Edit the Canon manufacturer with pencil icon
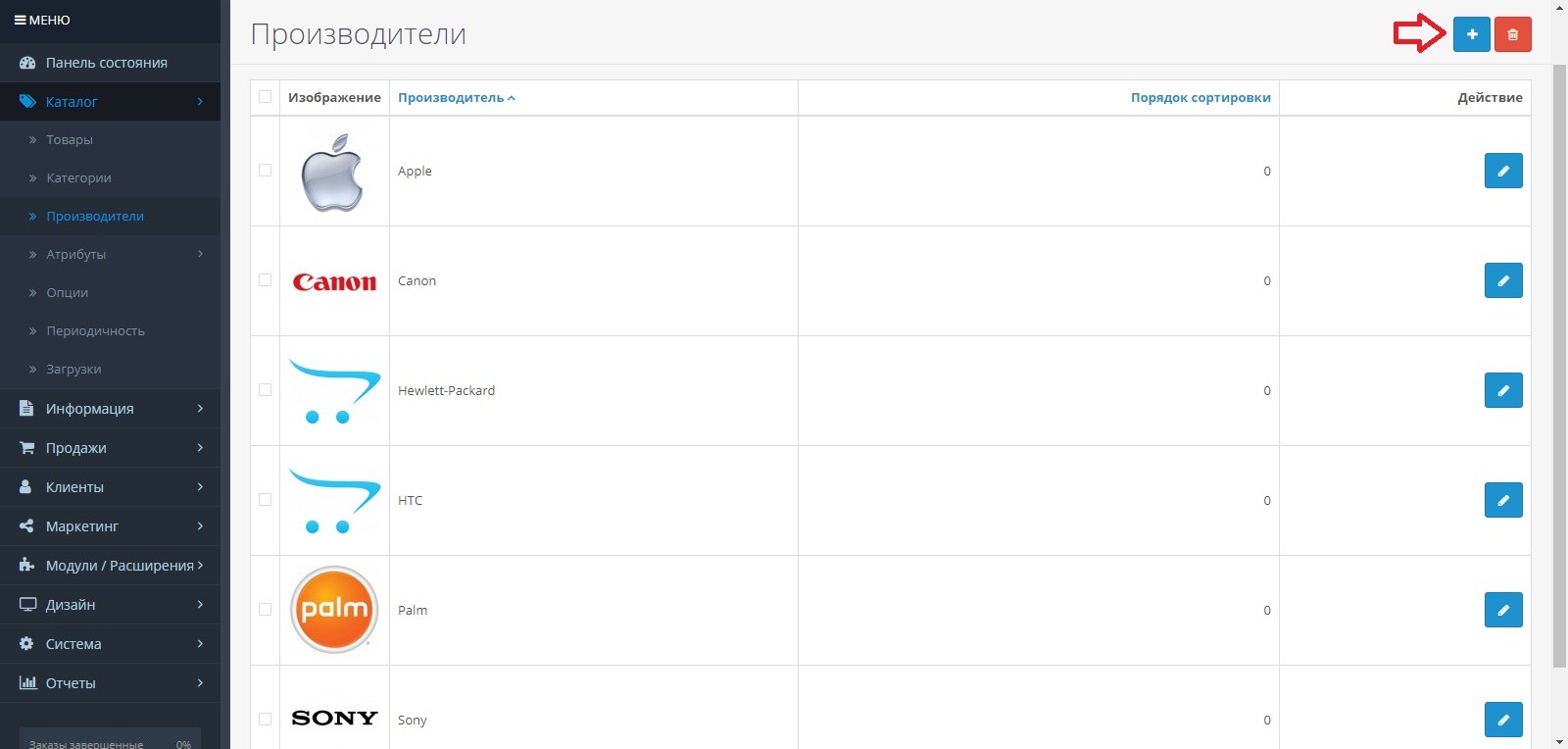1568x749 pixels. coord(1502,280)
